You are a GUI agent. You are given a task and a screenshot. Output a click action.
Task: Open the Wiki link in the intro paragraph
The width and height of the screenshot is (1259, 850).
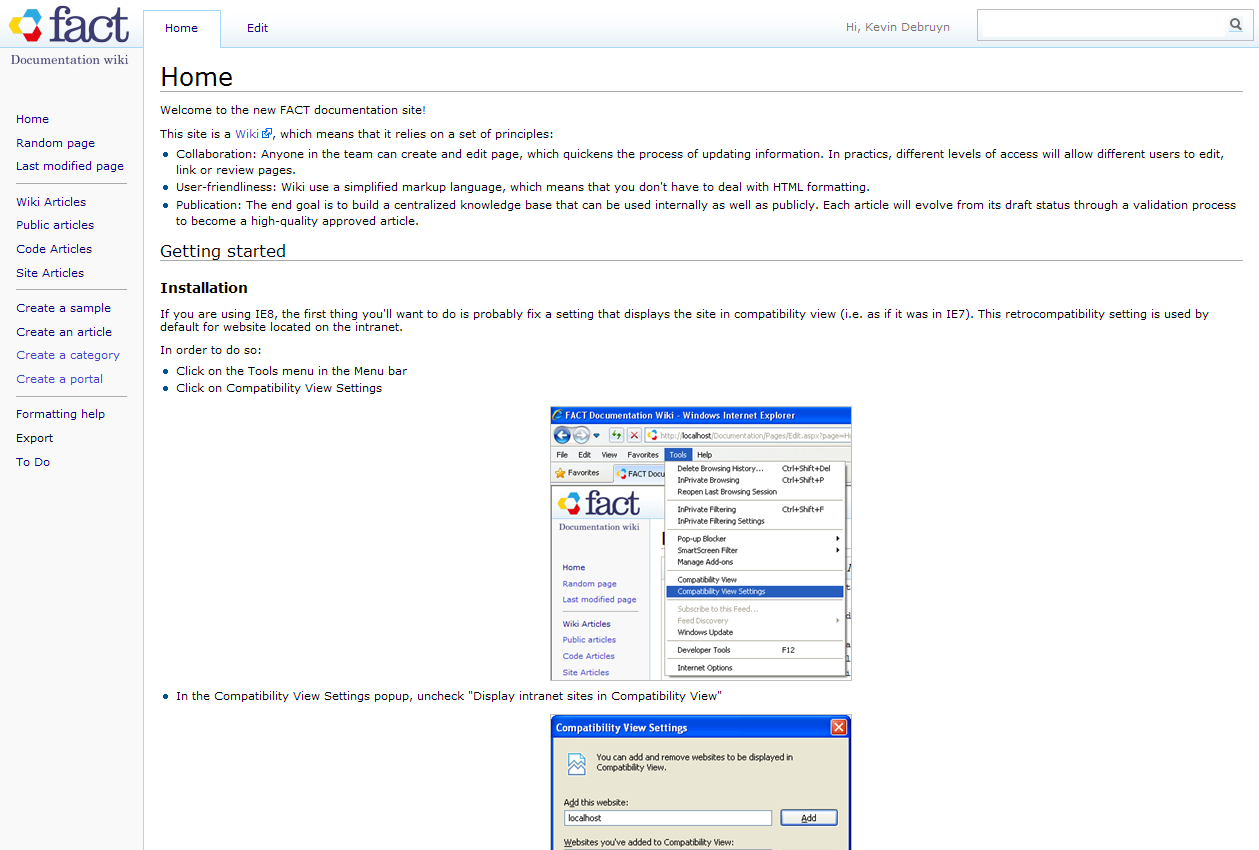coord(247,134)
